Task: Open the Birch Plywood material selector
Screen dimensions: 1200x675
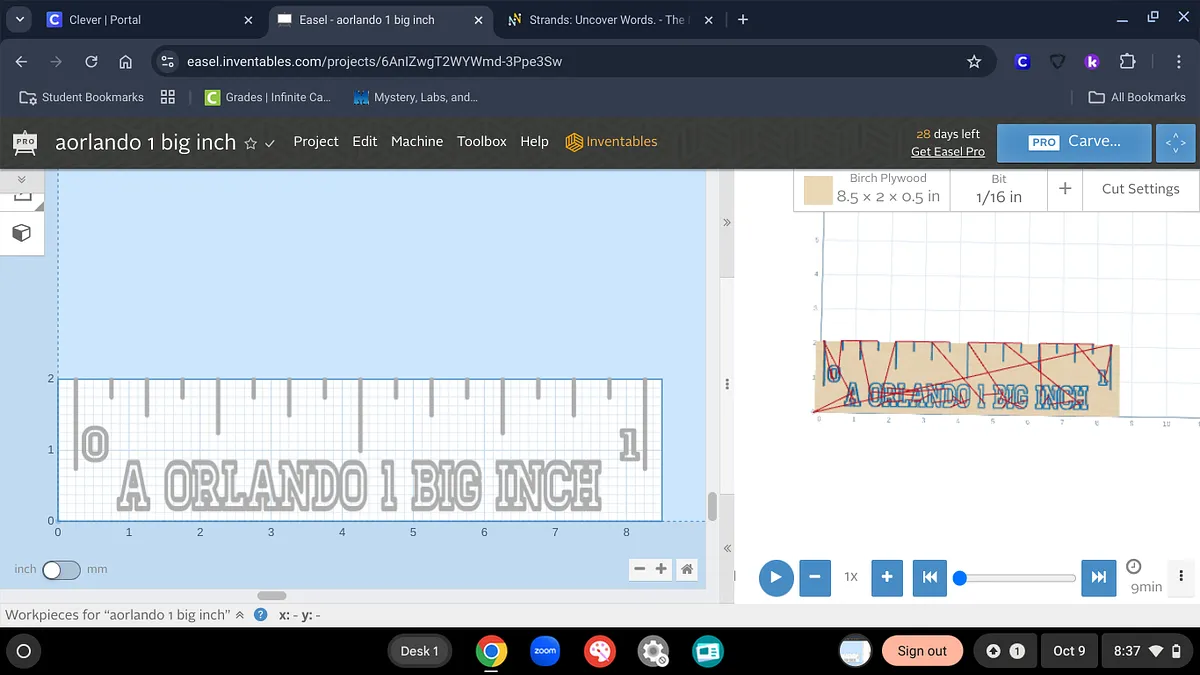Action: pyautogui.click(x=872, y=188)
